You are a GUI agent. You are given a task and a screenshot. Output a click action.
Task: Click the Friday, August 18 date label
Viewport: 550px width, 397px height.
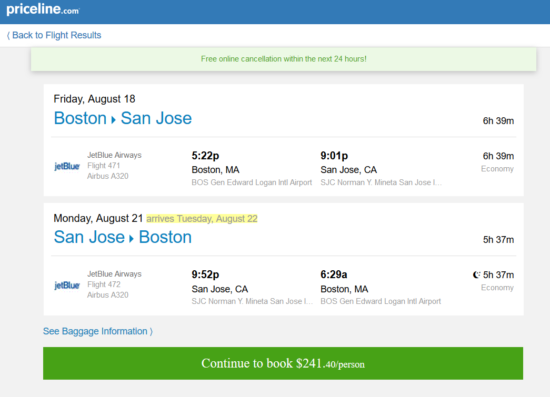pyautogui.click(x=94, y=99)
